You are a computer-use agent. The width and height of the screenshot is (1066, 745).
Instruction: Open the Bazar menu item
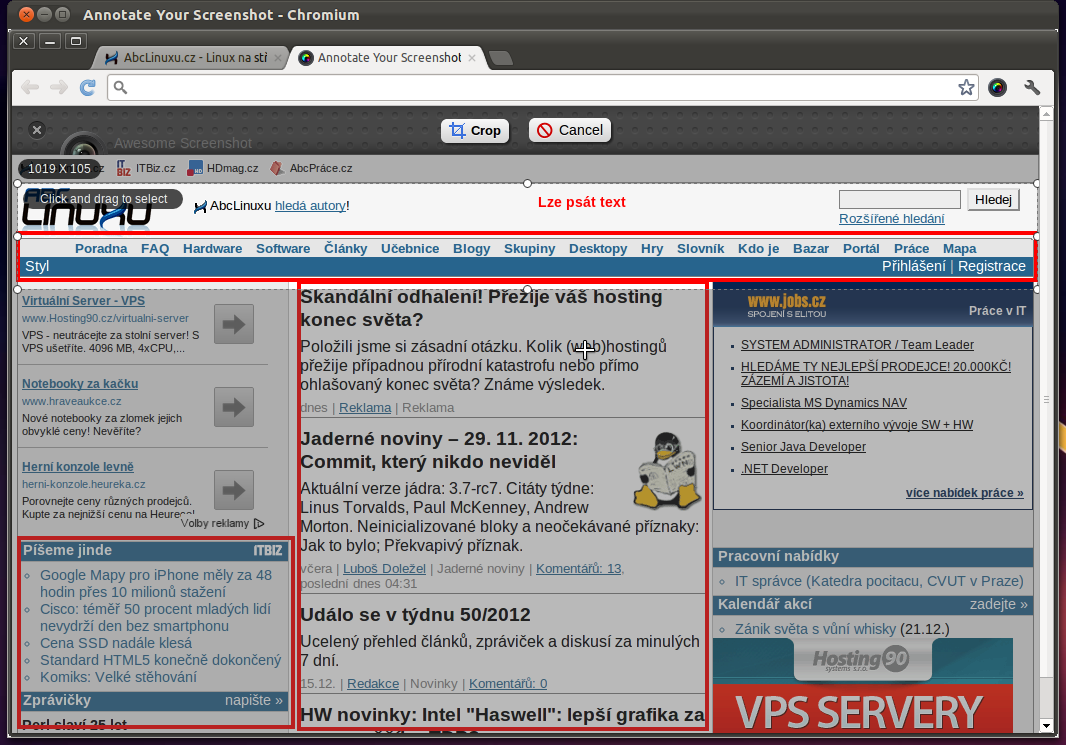click(x=811, y=248)
